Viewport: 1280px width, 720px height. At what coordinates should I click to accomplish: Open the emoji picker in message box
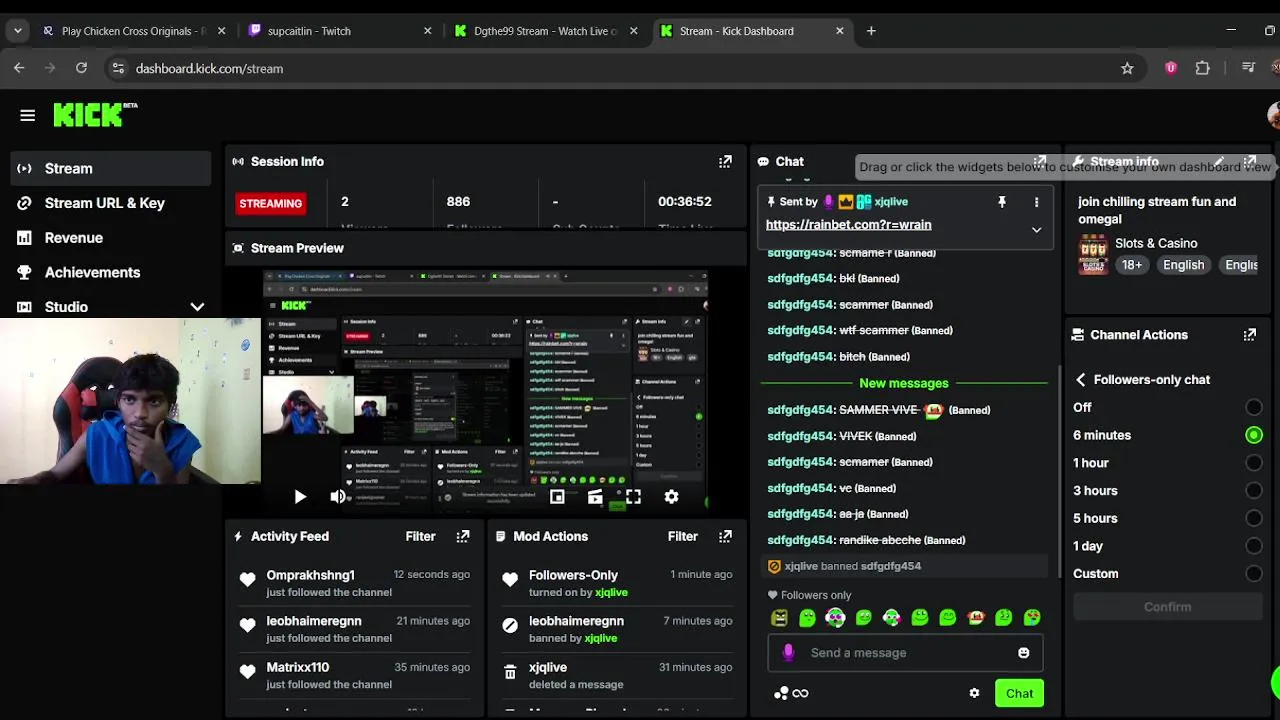coord(1023,653)
